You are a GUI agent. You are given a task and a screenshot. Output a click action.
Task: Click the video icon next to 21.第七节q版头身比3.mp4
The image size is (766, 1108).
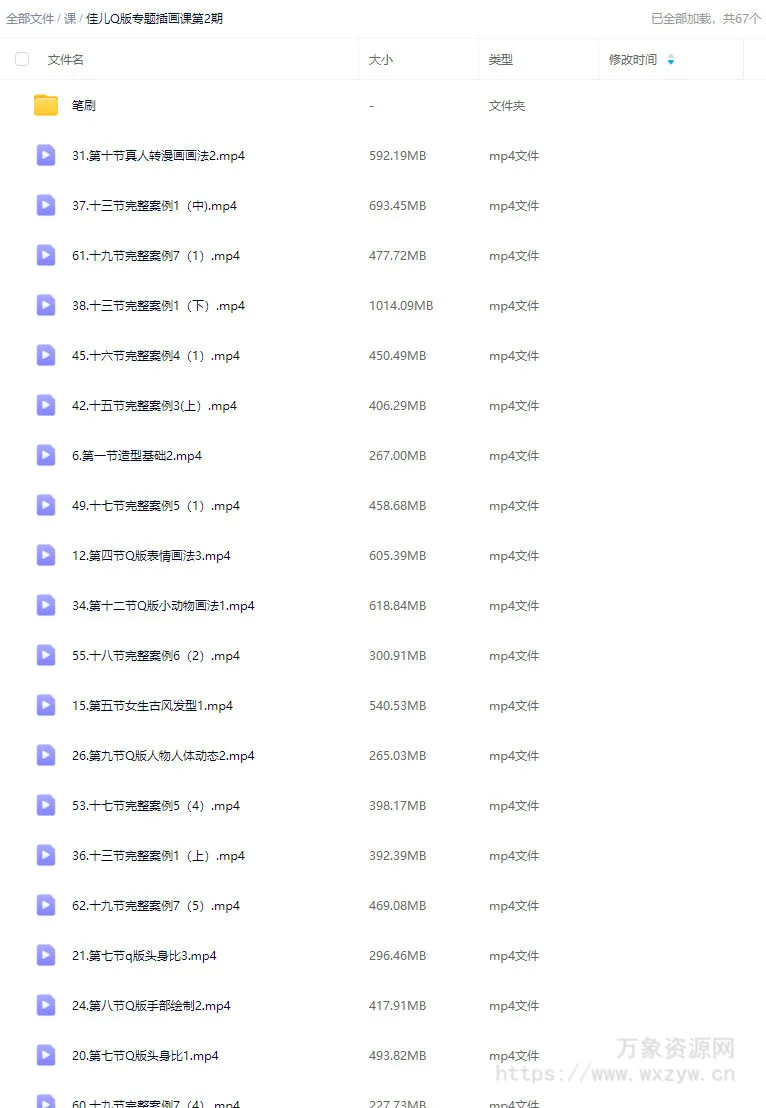tap(46, 955)
